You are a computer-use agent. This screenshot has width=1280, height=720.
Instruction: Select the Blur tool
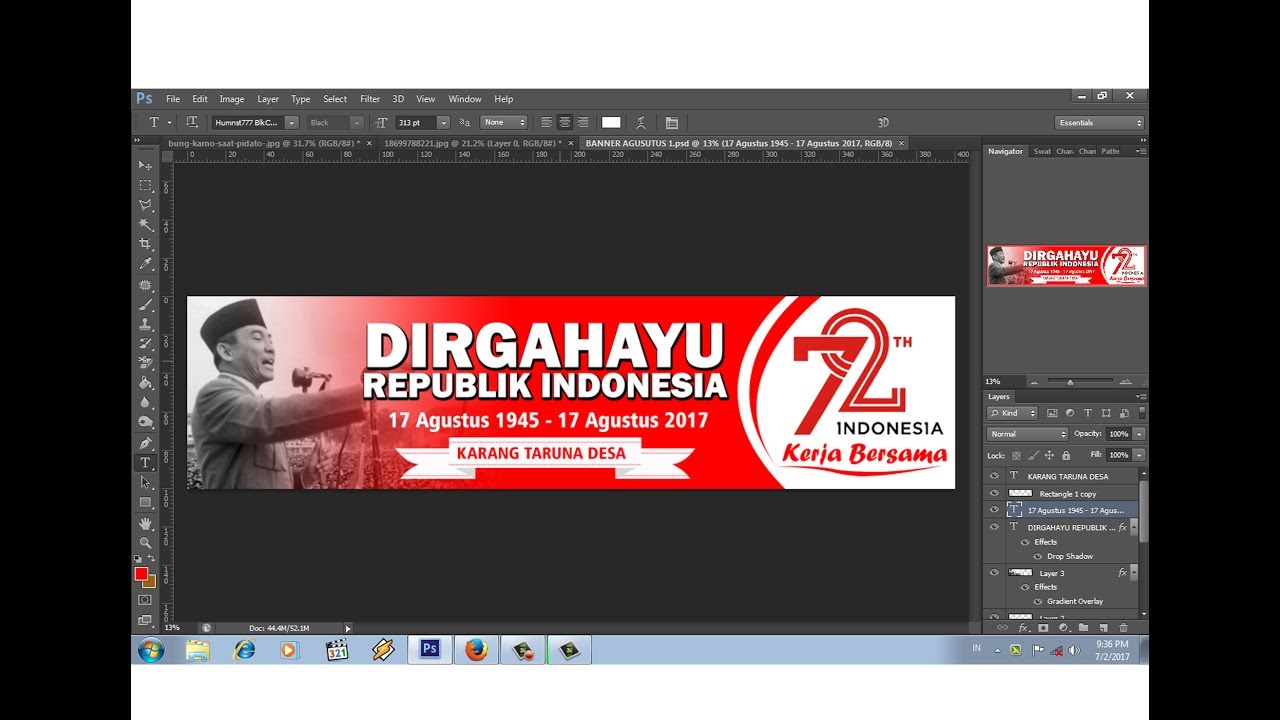tap(145, 402)
